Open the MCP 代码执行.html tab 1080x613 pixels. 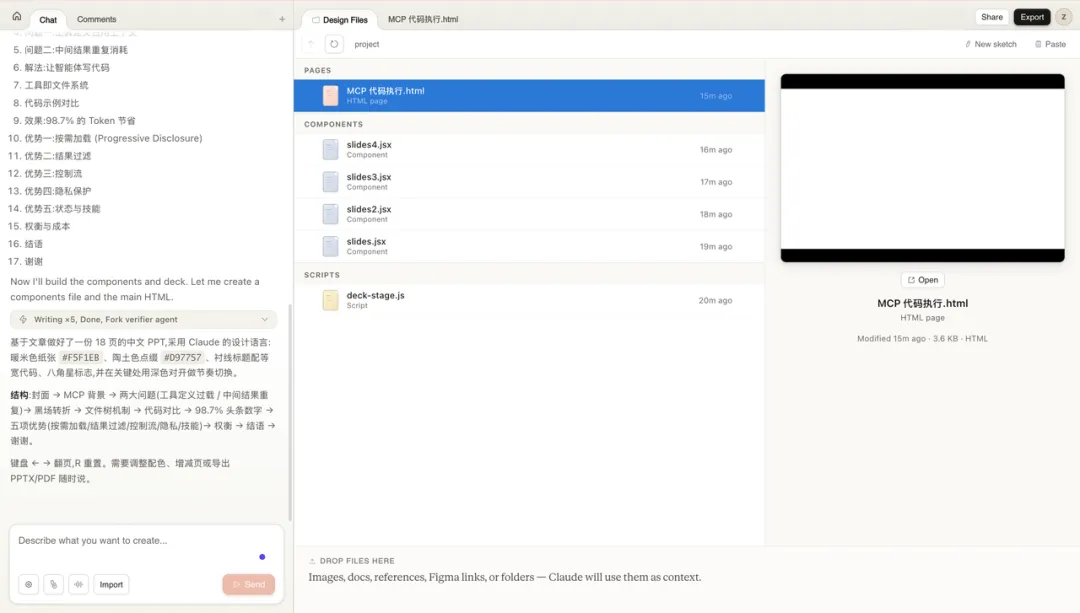(x=423, y=19)
